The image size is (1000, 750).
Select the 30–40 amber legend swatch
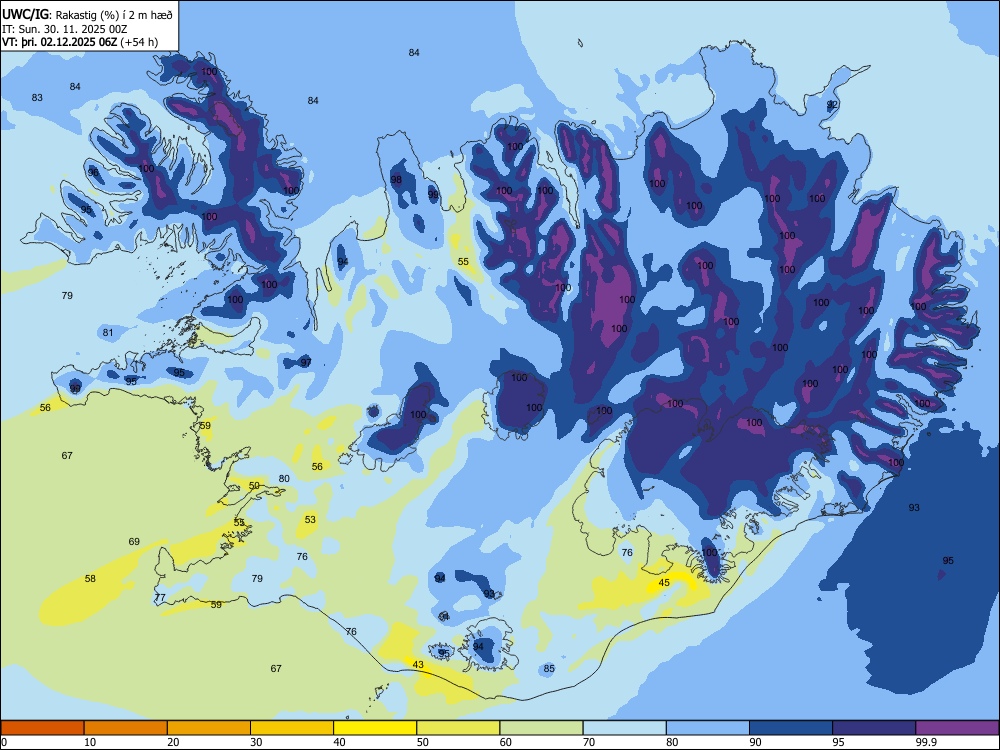292,728
